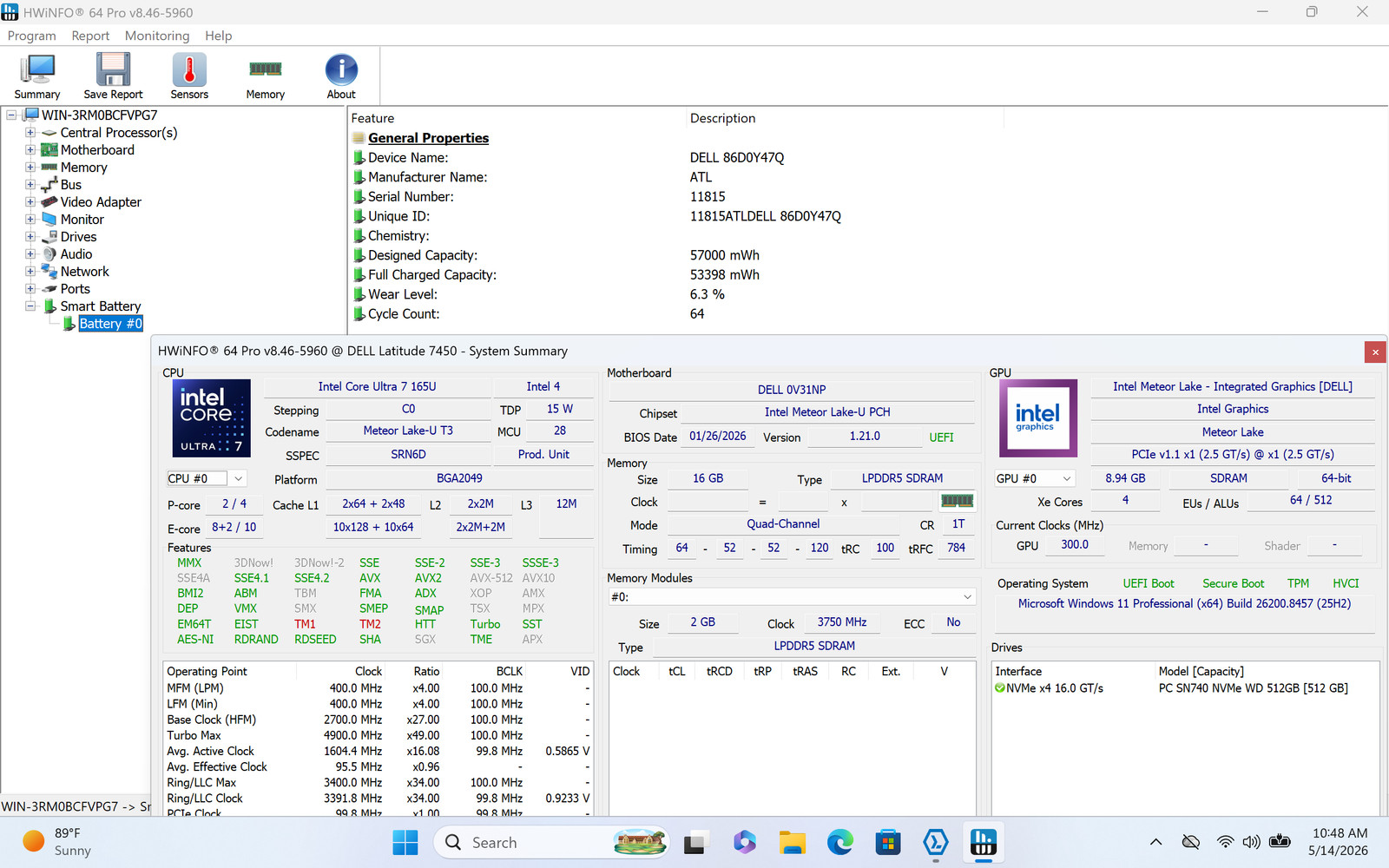Image resolution: width=1389 pixels, height=868 pixels.
Task: Open the Summary toolbar icon
Action: click(x=37, y=76)
